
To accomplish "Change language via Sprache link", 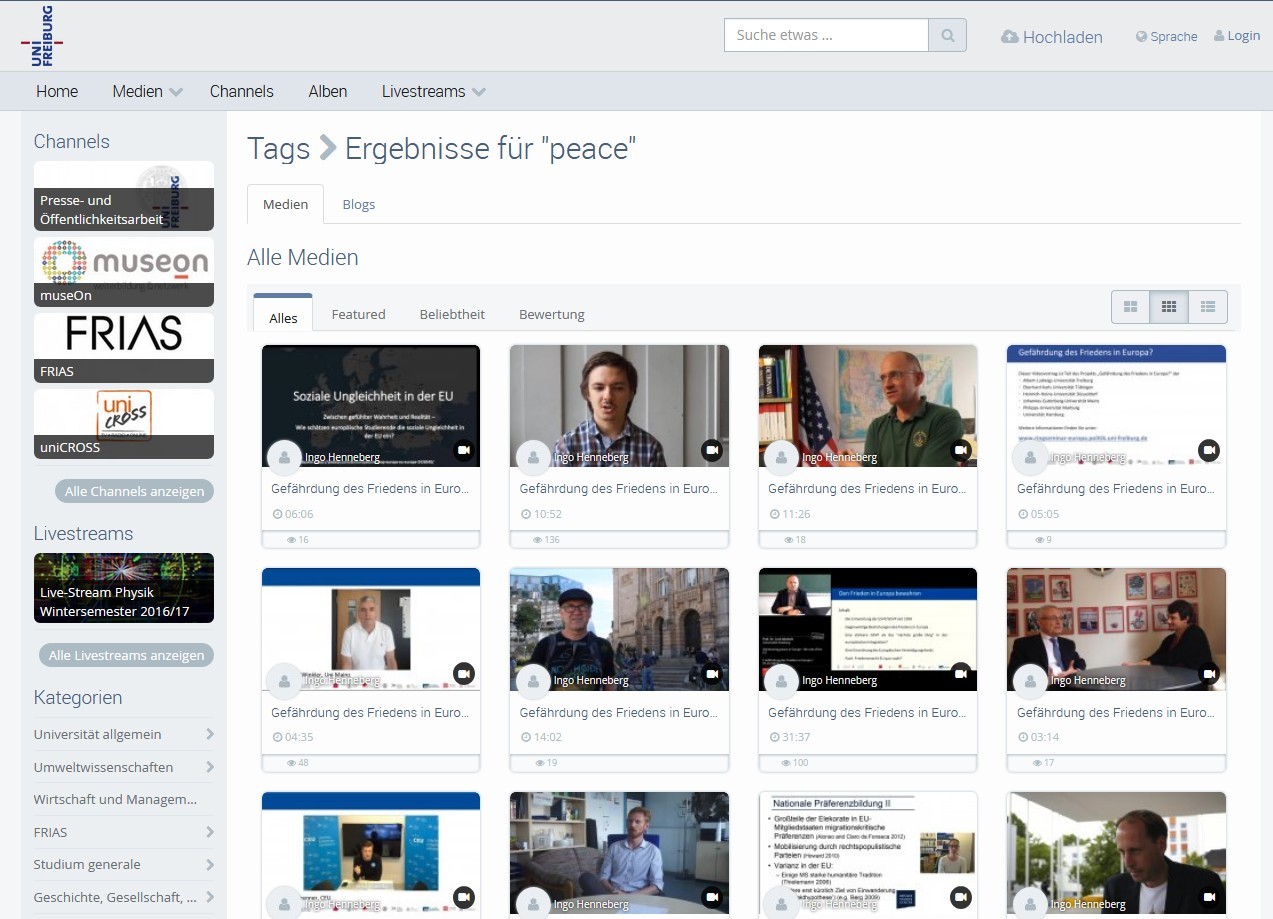I will [1167, 37].
